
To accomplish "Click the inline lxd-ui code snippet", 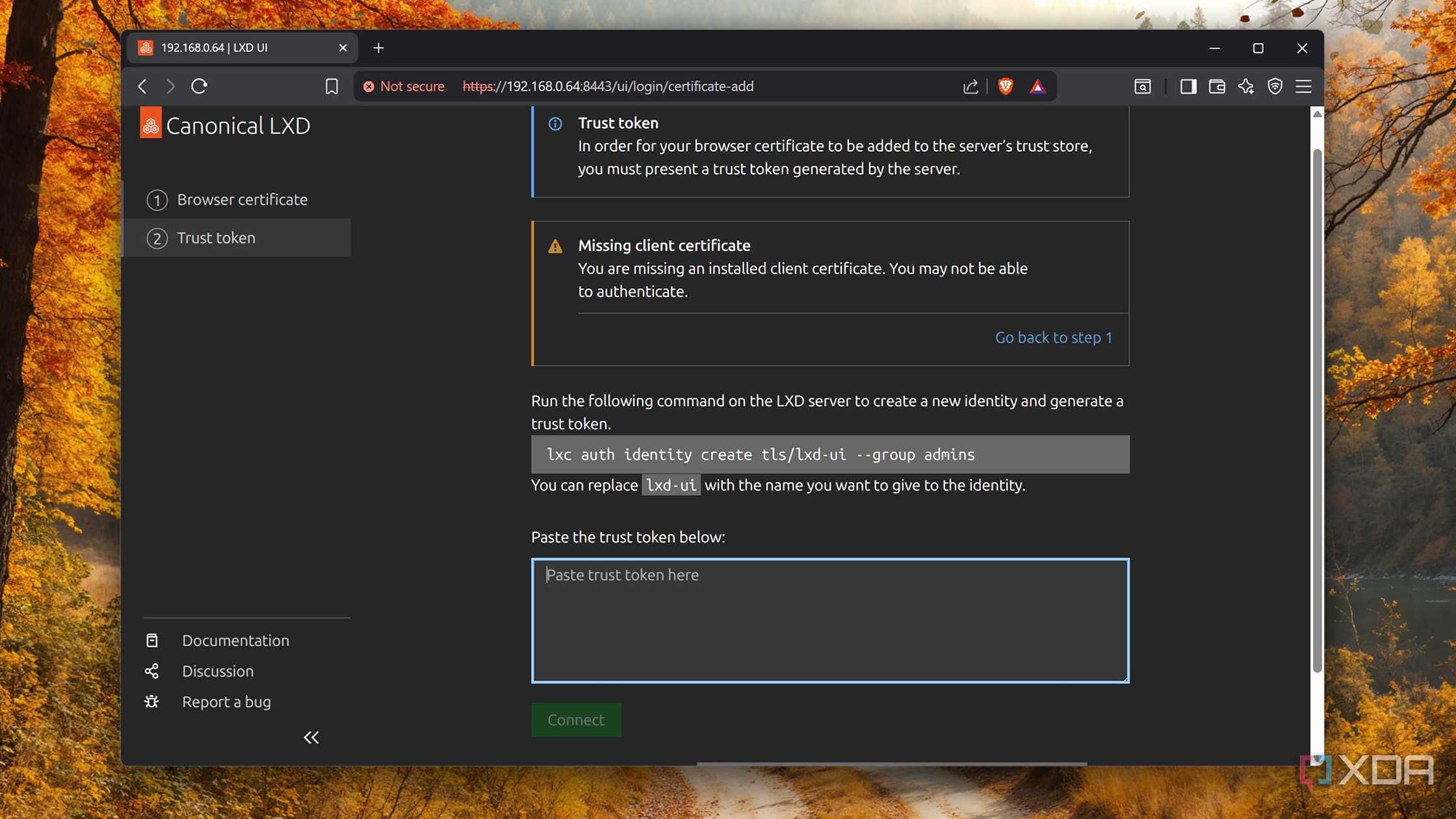I will [x=671, y=485].
